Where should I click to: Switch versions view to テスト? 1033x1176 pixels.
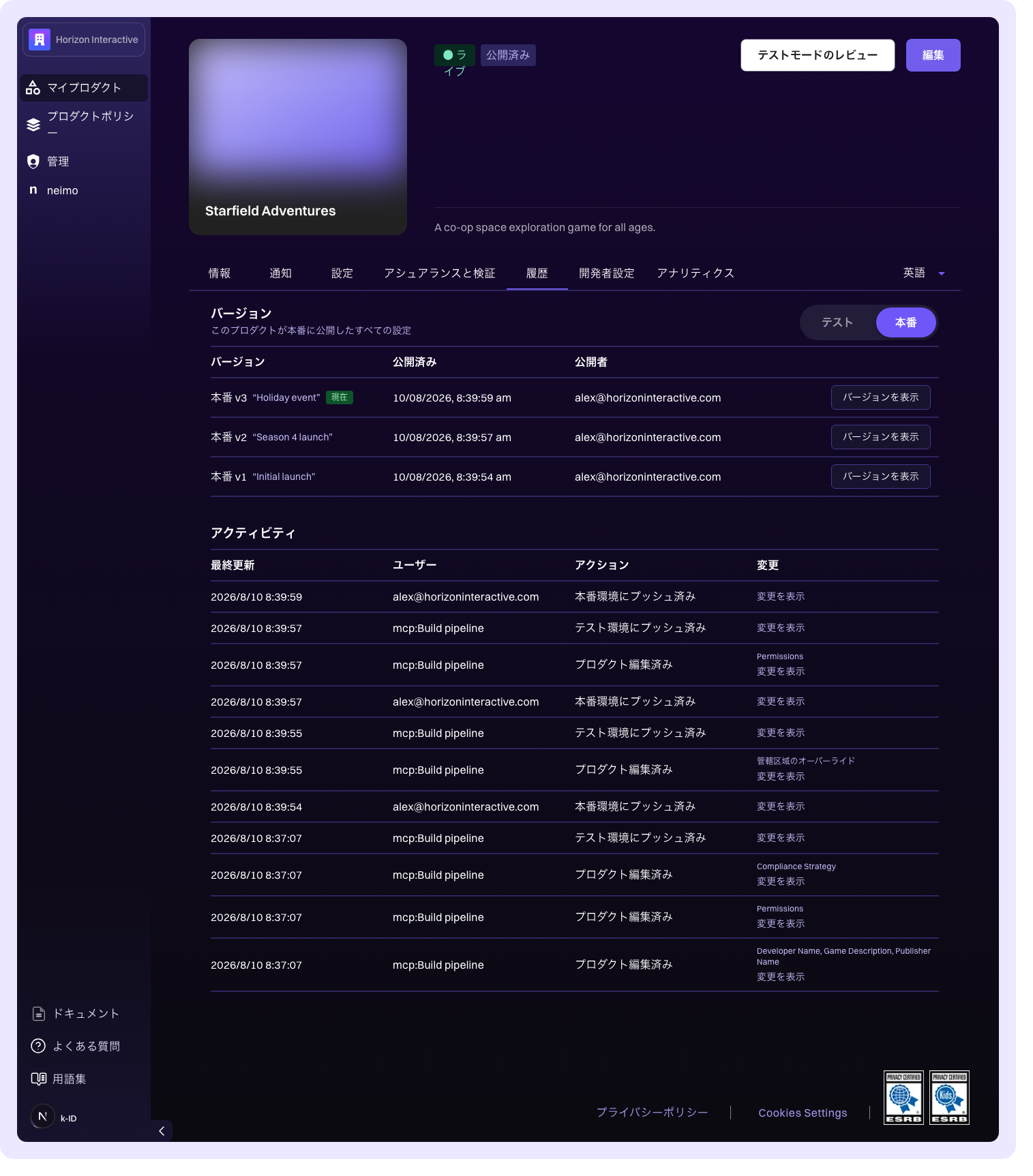point(837,322)
